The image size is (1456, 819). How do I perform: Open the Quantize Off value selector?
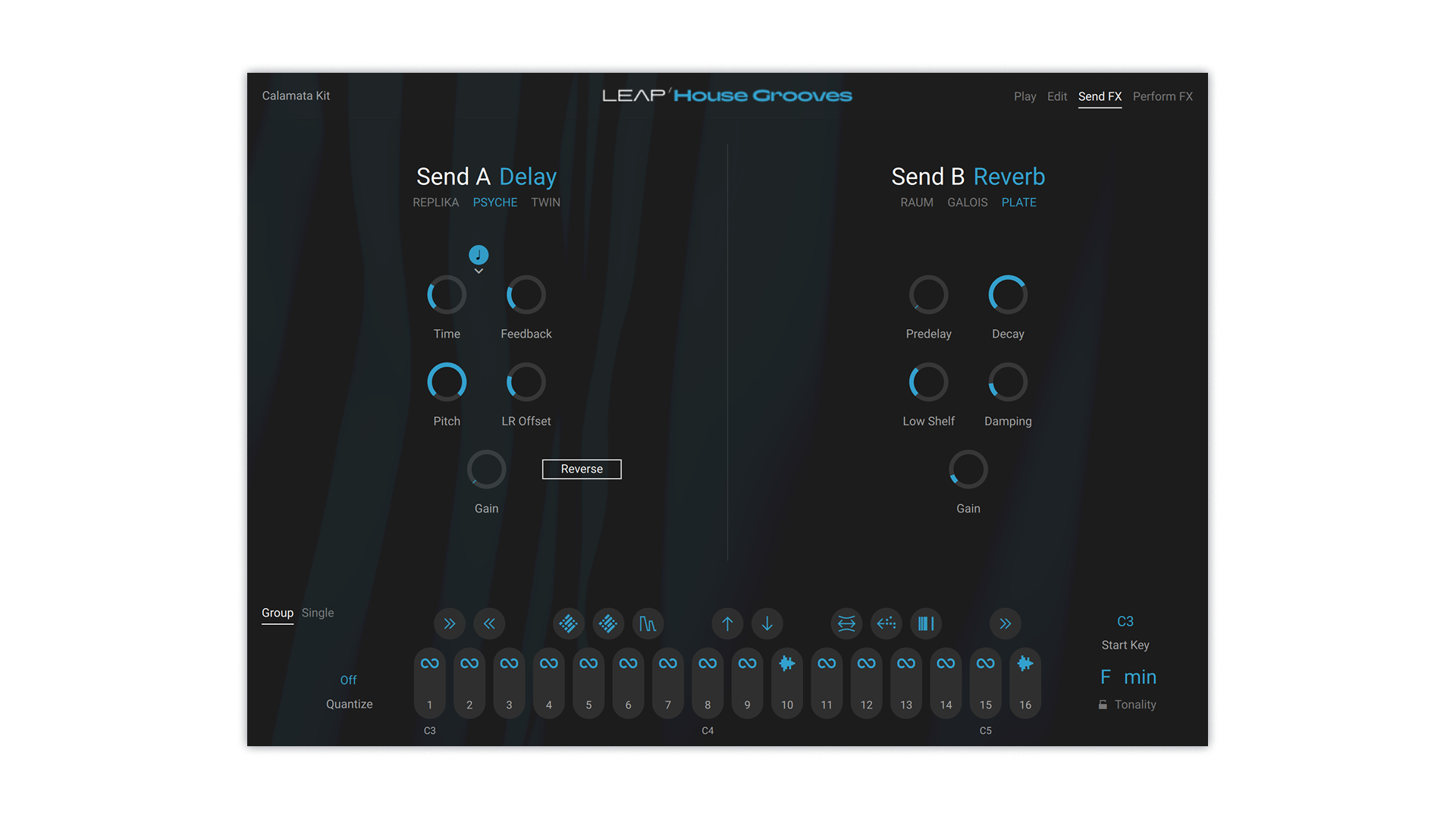[x=348, y=680]
